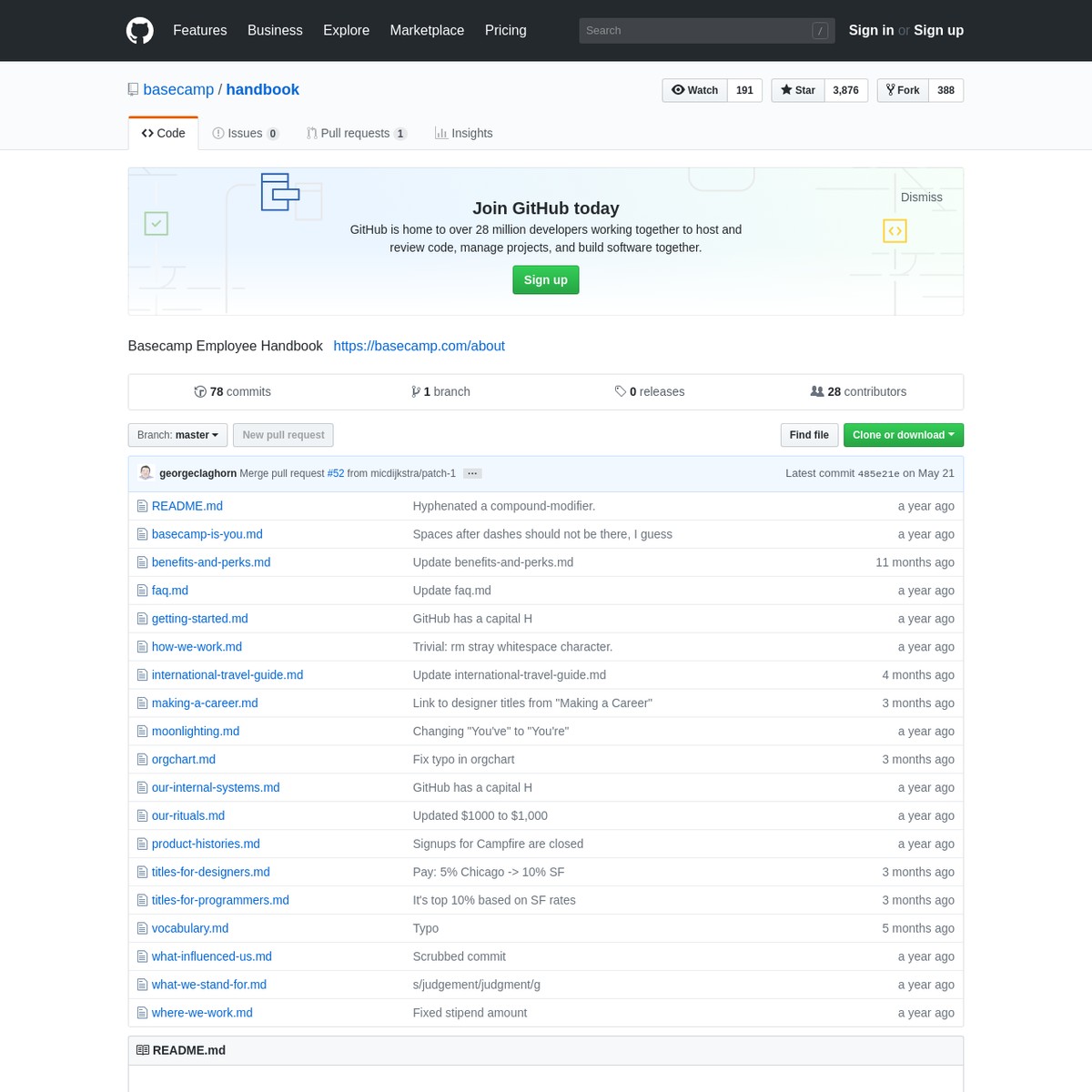Image resolution: width=1092 pixels, height=1092 pixels.
Task: Open our-rituals.md file
Action: (x=188, y=816)
